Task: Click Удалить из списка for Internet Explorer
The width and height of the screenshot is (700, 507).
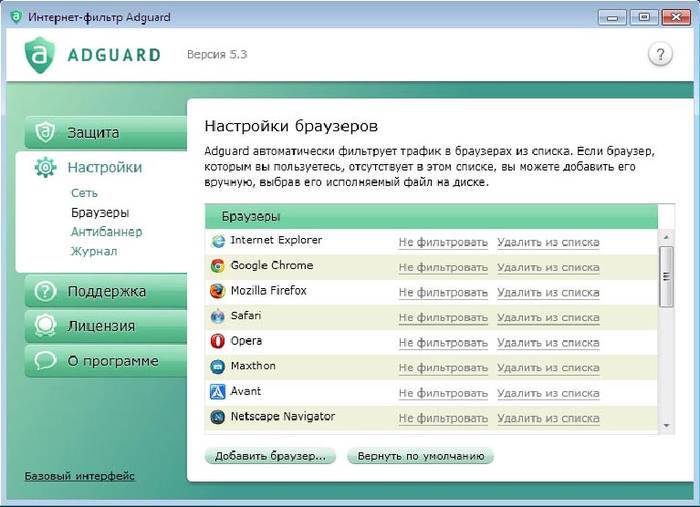Action: click(548, 242)
